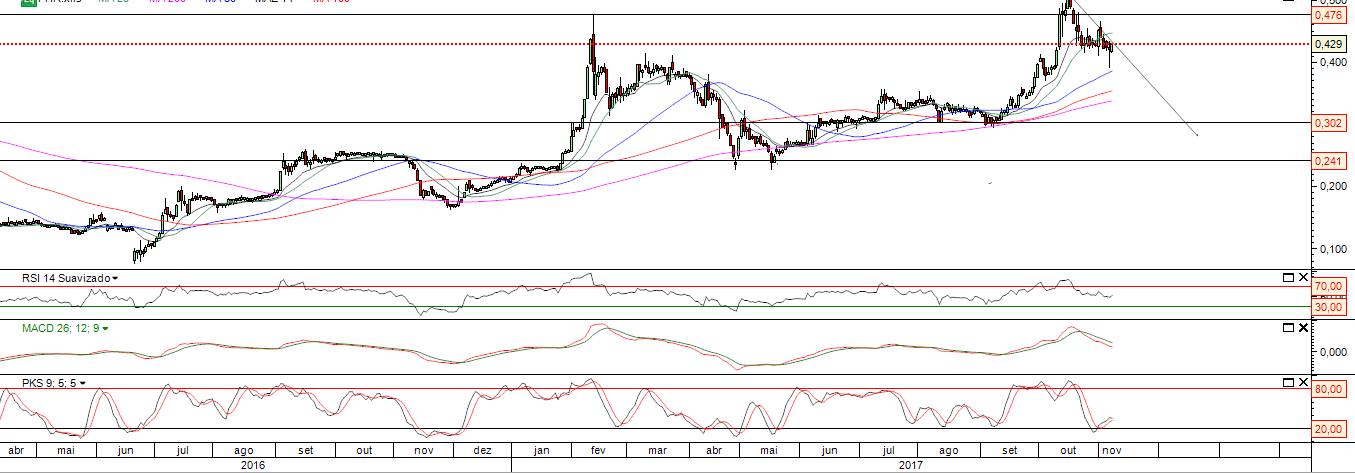Click the 0,200 price axis value
This screenshot has height=473, width=1355.
tap(1331, 186)
